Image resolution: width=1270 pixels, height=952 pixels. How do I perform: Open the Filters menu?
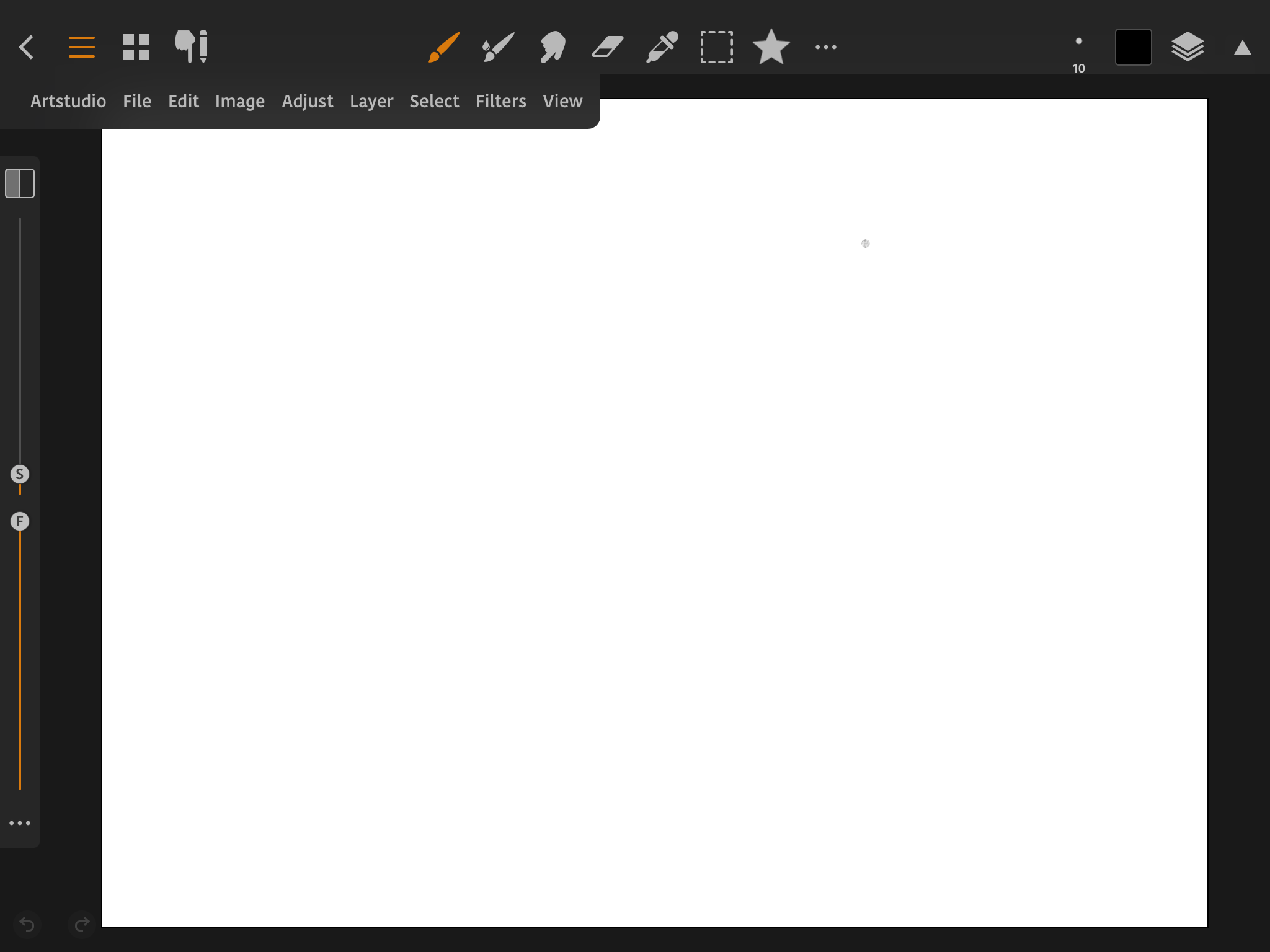tap(500, 101)
